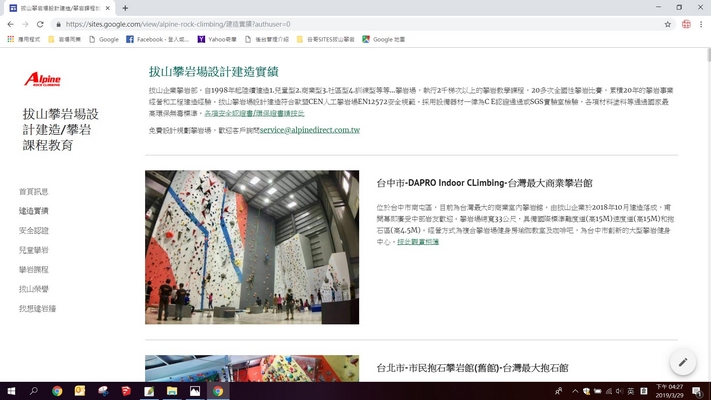Screen dimensions: 711x400
Task: Open File Explorer from the taskbar
Action: [172, 391]
